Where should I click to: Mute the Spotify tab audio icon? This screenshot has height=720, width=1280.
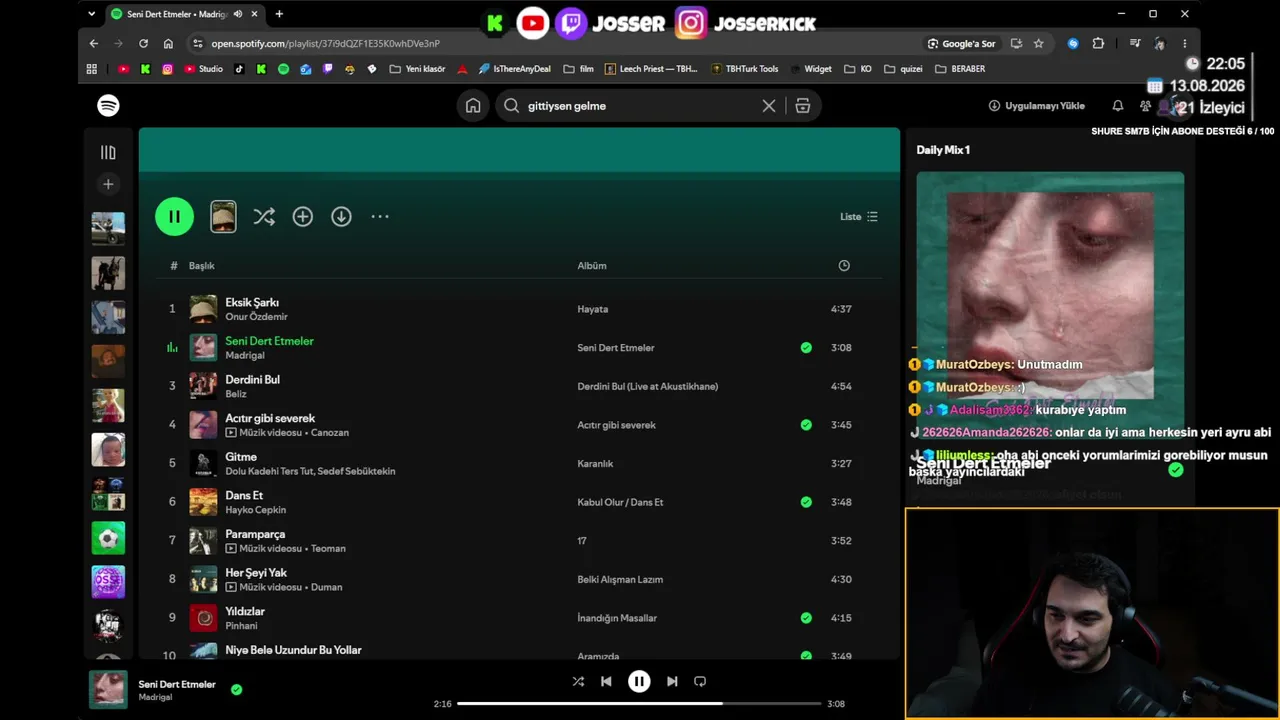(x=238, y=14)
